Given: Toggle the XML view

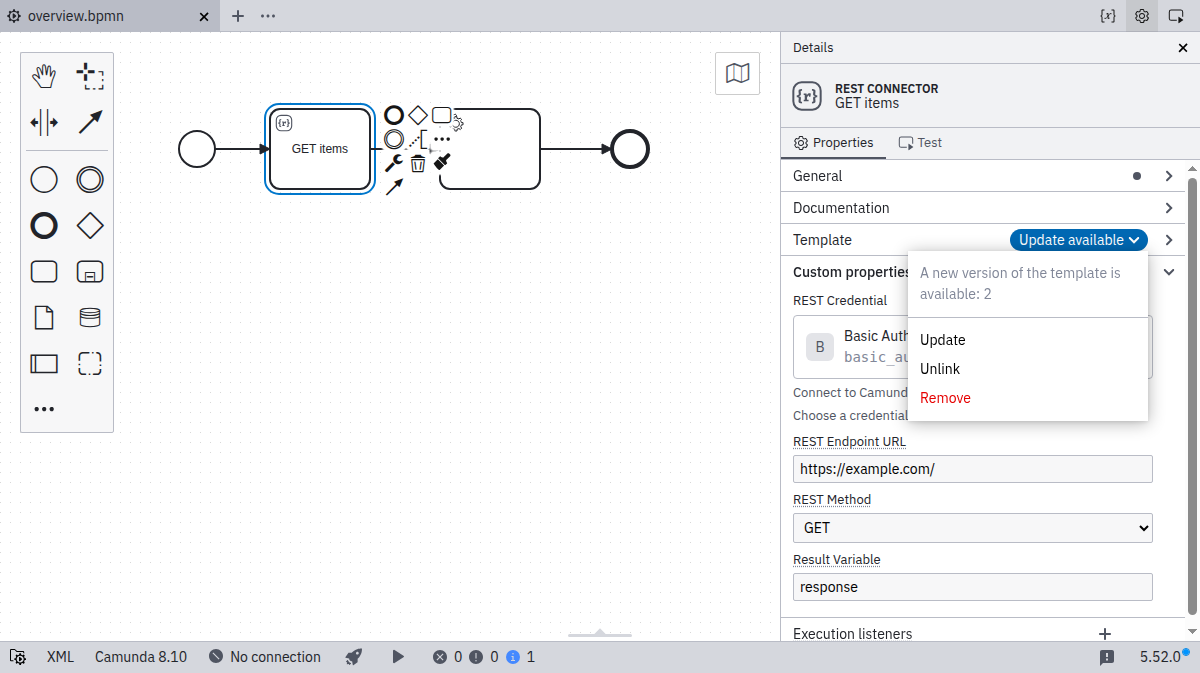Looking at the screenshot, I should click(x=60, y=657).
